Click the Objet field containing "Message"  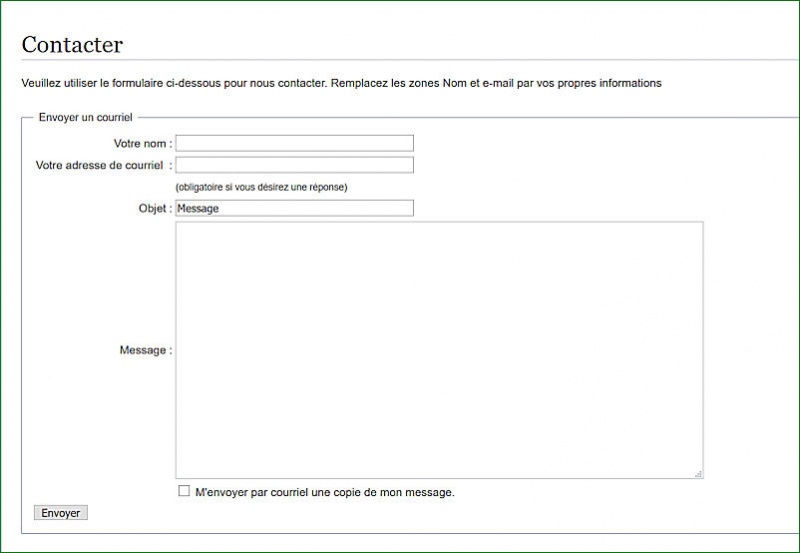click(x=294, y=208)
